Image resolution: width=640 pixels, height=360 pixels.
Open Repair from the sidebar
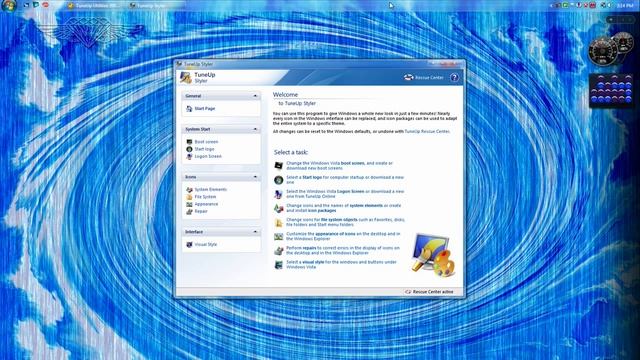point(201,211)
